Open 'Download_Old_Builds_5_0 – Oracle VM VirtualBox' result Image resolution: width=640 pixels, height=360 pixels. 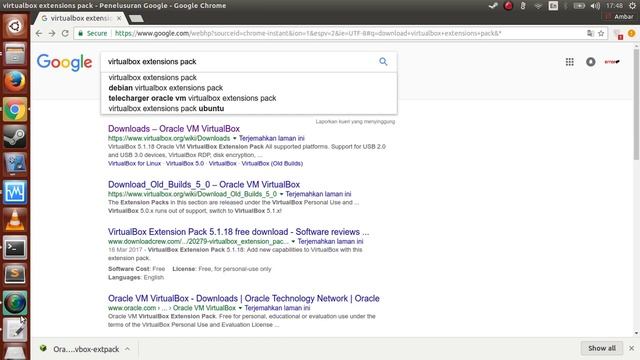coord(204,184)
